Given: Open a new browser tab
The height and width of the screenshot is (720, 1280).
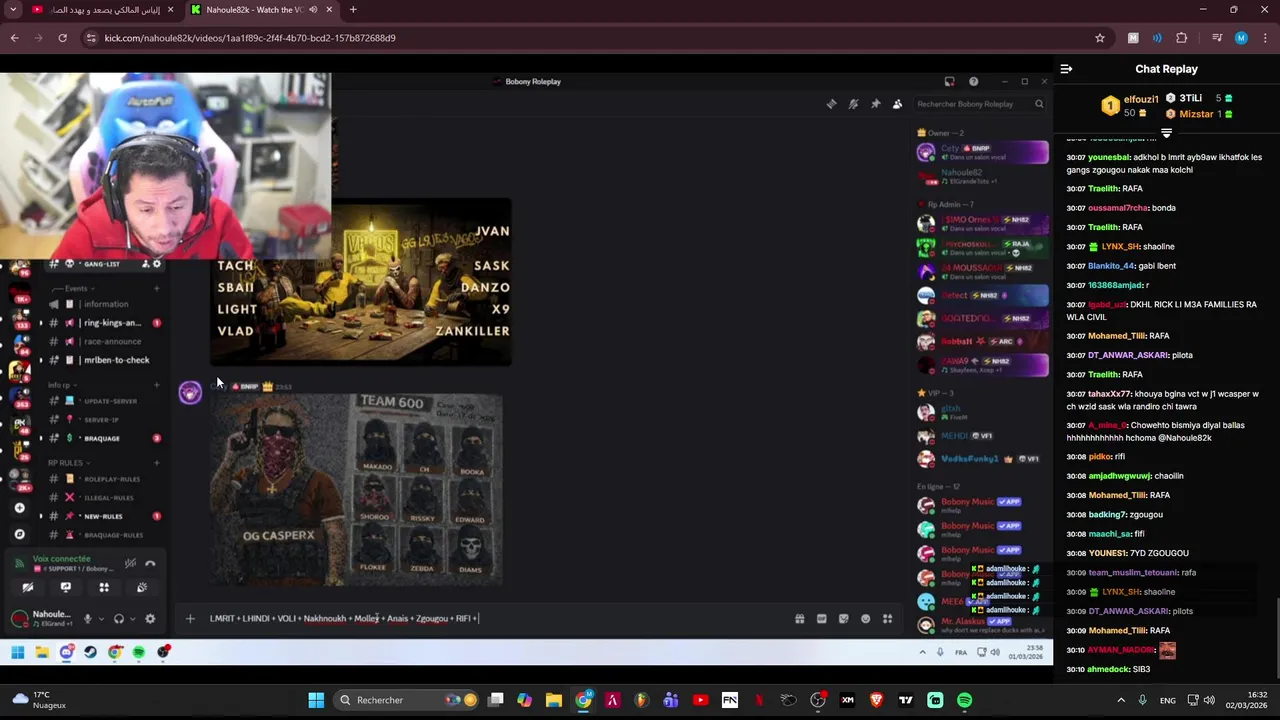Looking at the screenshot, I should point(353,10).
